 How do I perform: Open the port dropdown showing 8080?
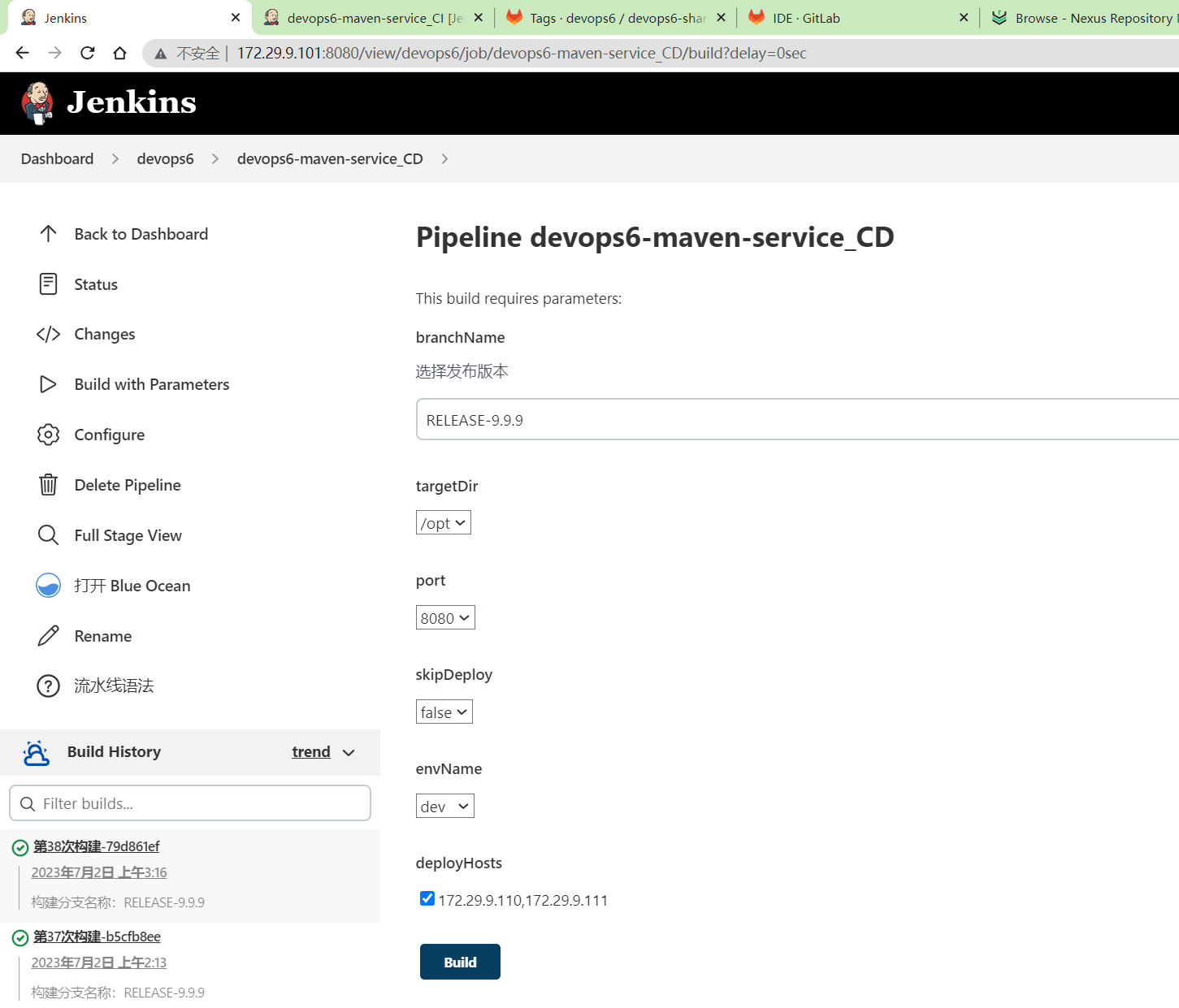(x=445, y=618)
